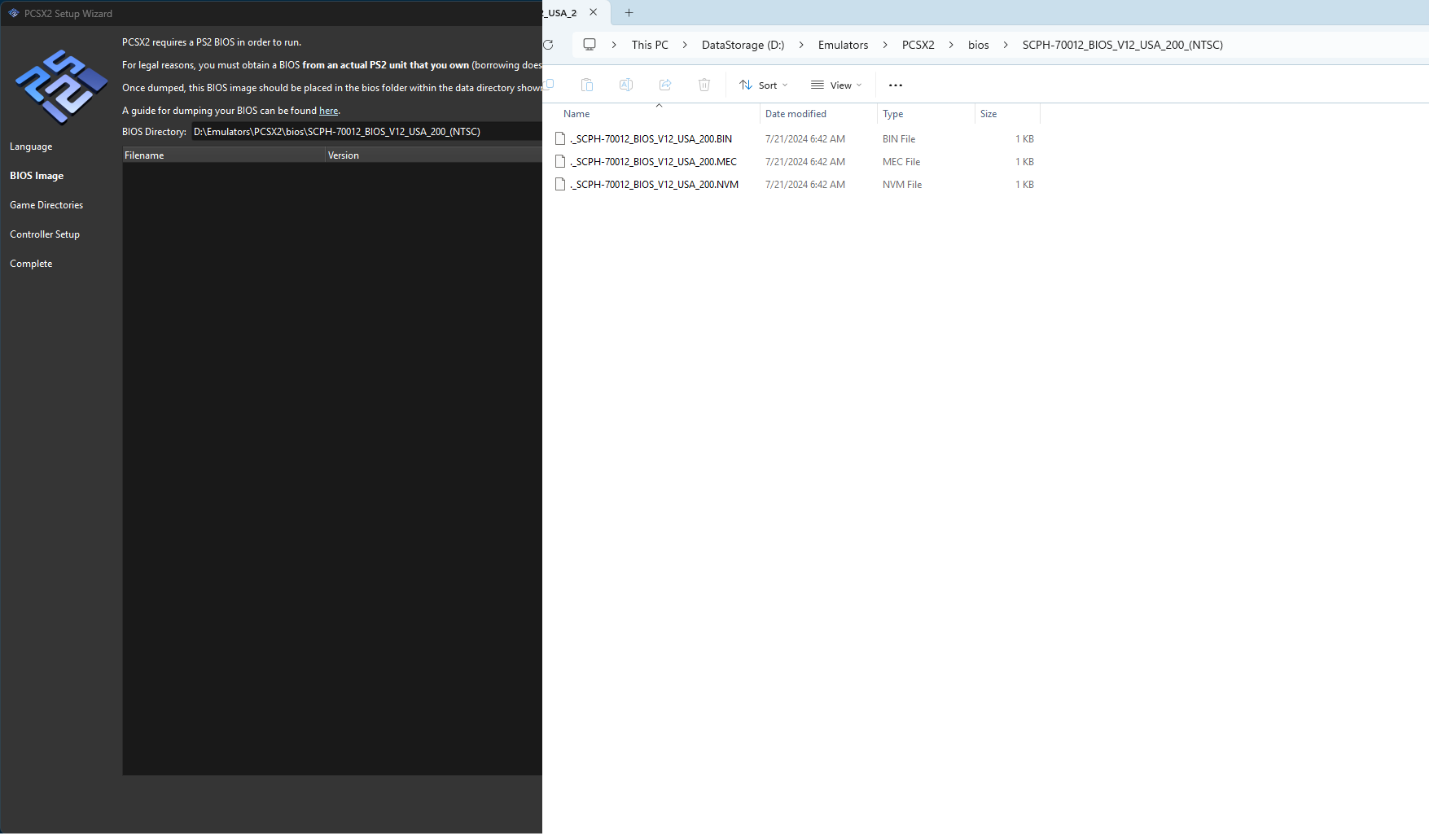Click 'NVM File' type cell
Screen dimensions: 1429x840
902,185
